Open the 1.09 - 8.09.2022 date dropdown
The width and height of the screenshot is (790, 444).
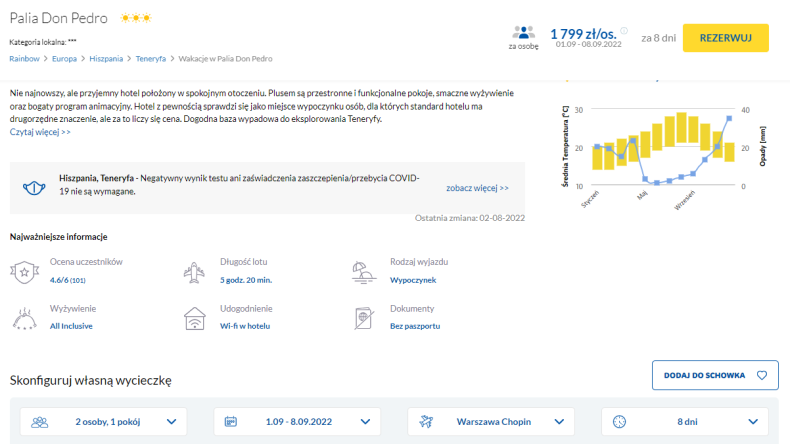tap(297, 421)
